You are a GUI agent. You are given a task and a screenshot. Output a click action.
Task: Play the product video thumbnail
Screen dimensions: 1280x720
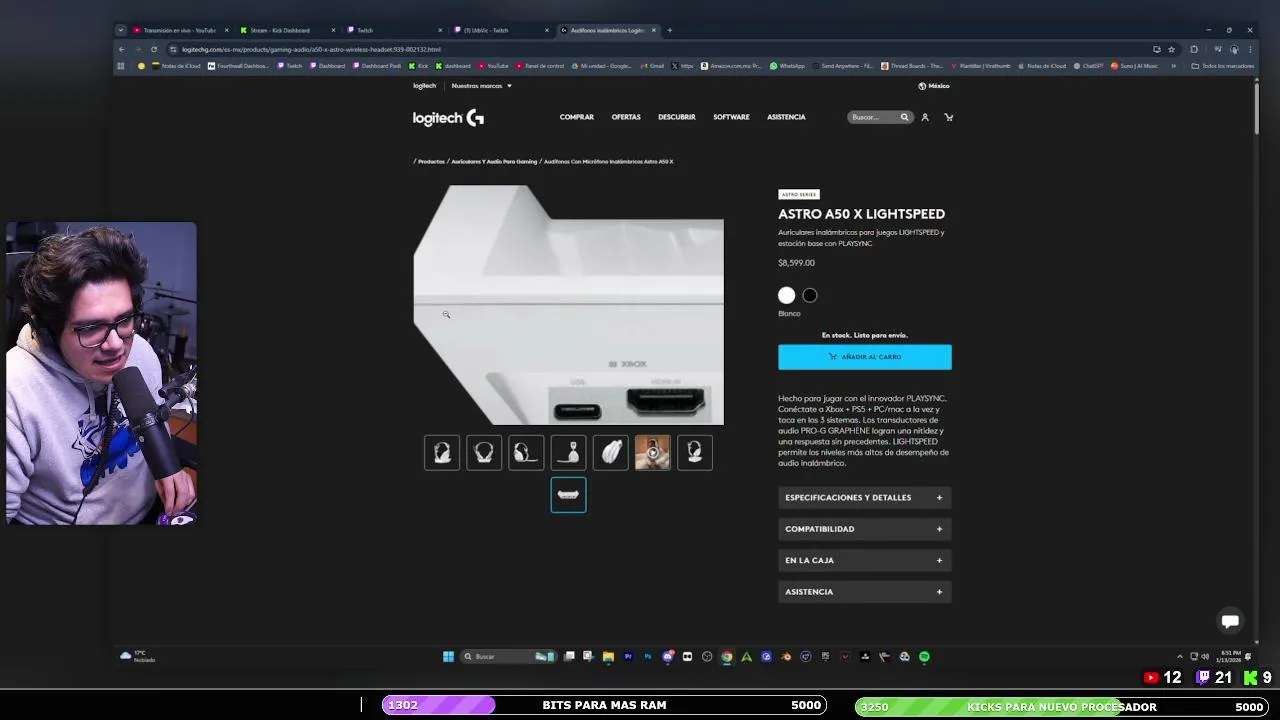pos(652,453)
